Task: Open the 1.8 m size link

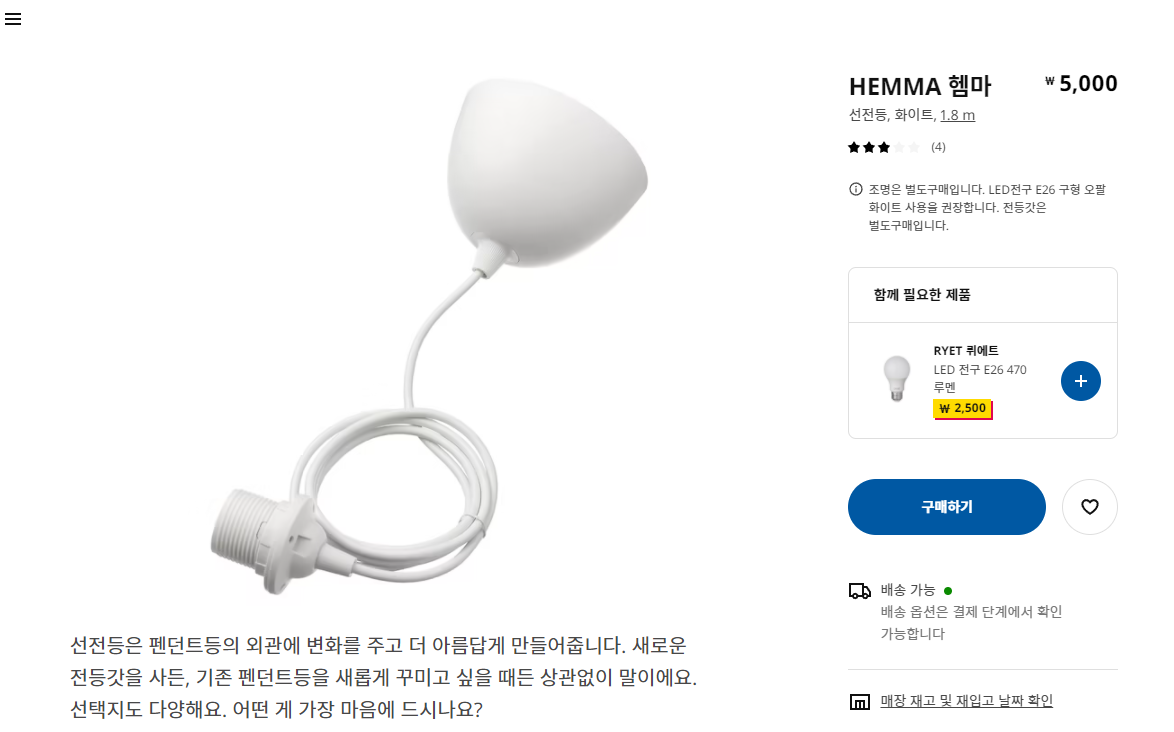Action: (958, 115)
